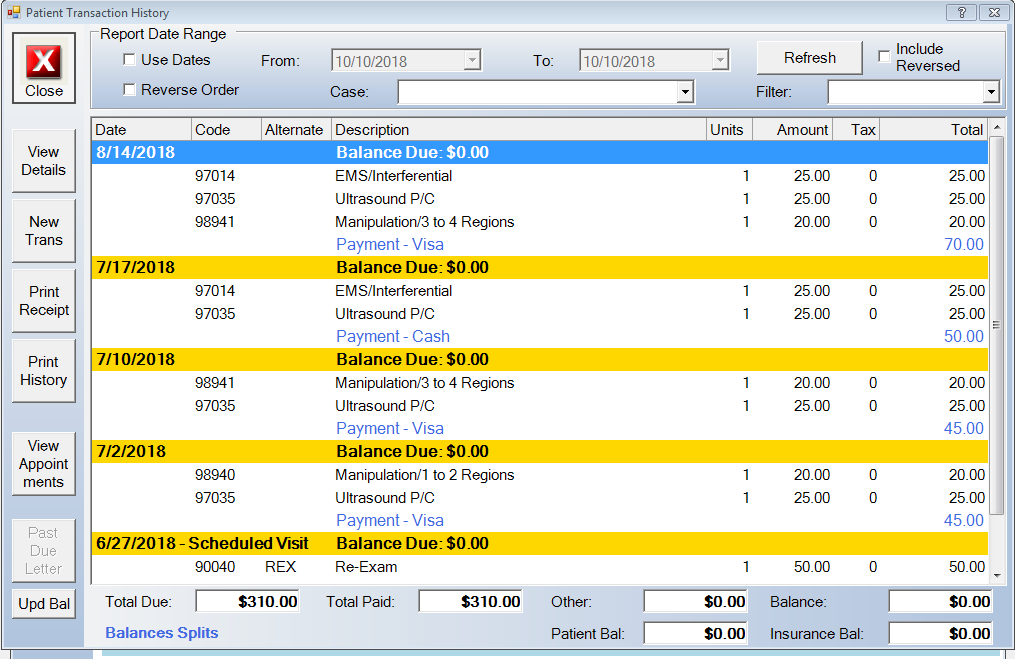Click the Total Due $310.00 field

pyautogui.click(x=247, y=601)
